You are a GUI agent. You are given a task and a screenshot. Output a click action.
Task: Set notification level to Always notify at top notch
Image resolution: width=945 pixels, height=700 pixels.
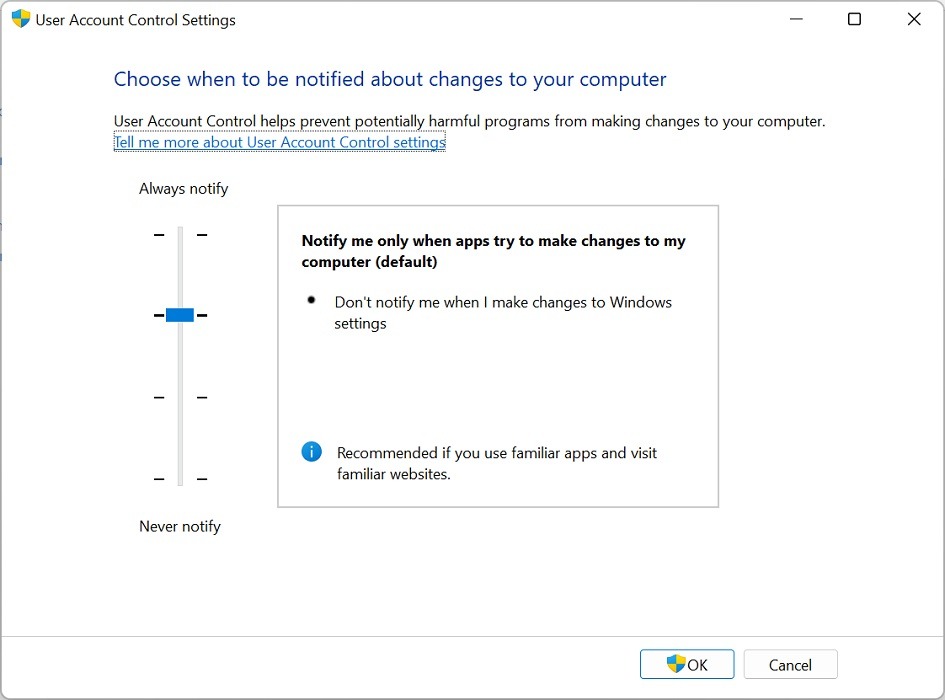179,234
